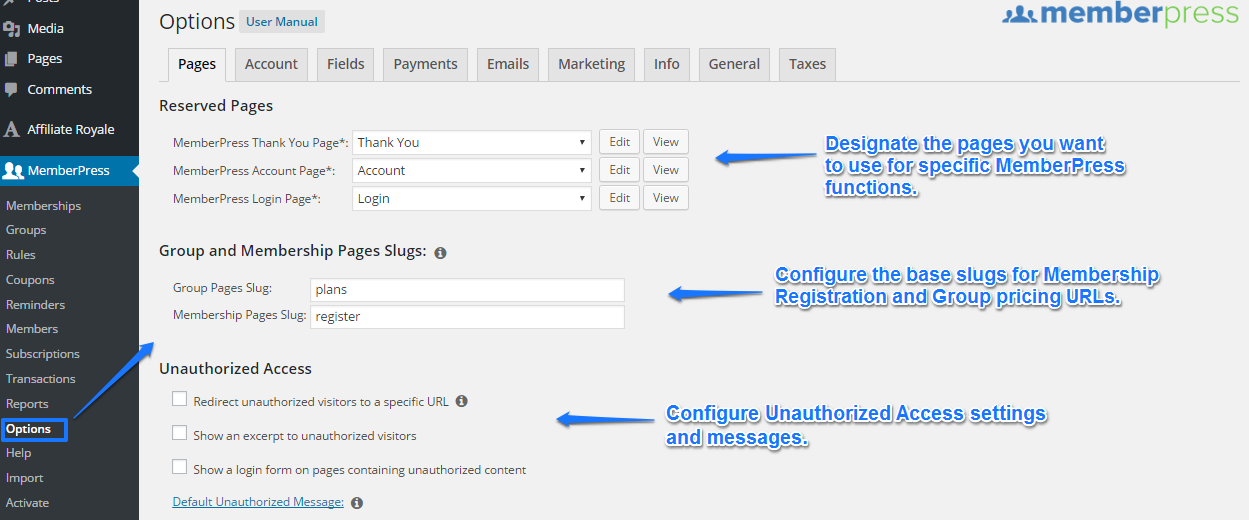Click View for the Account page
The width and height of the screenshot is (1249, 520).
[x=666, y=170]
